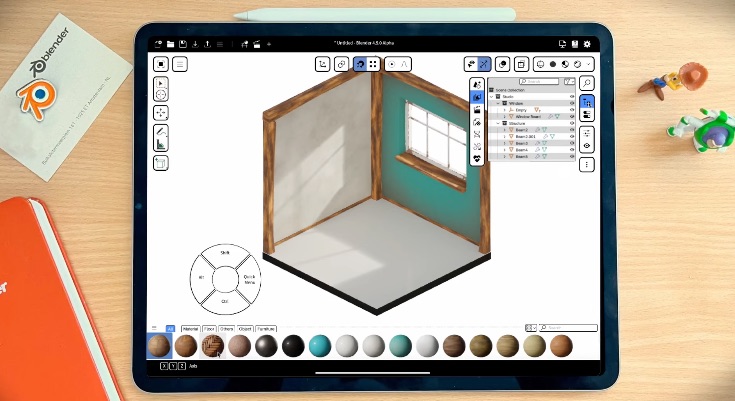Pick the herringbone wood material sphere

tap(213, 346)
